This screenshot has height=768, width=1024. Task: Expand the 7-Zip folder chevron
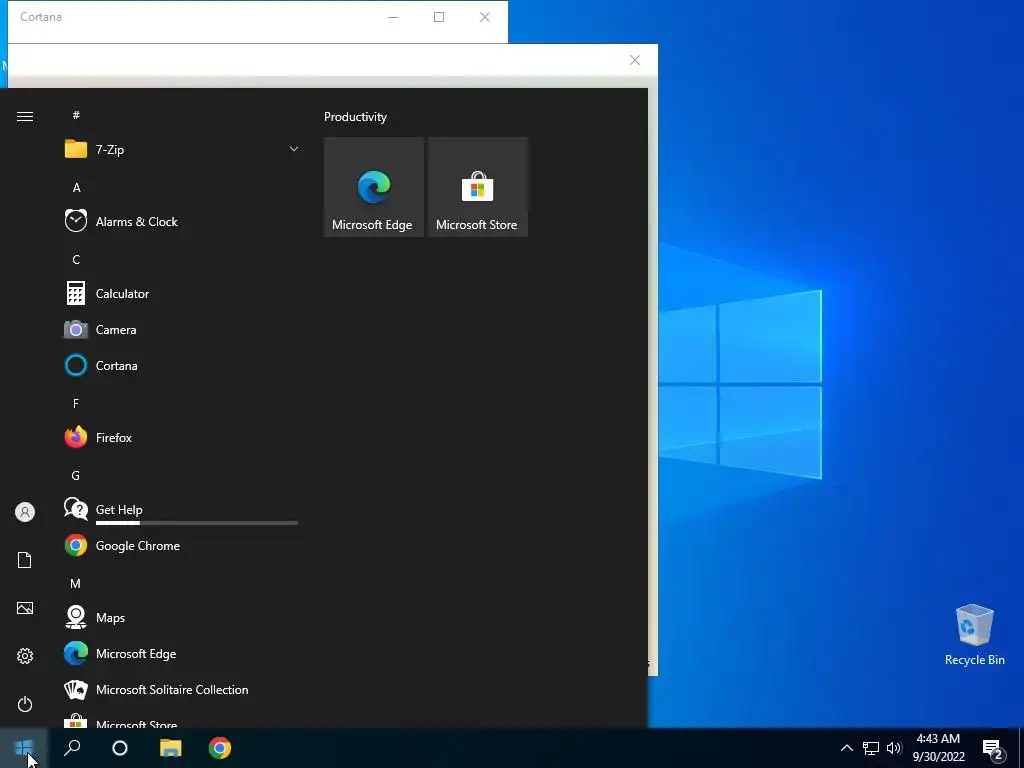click(294, 150)
